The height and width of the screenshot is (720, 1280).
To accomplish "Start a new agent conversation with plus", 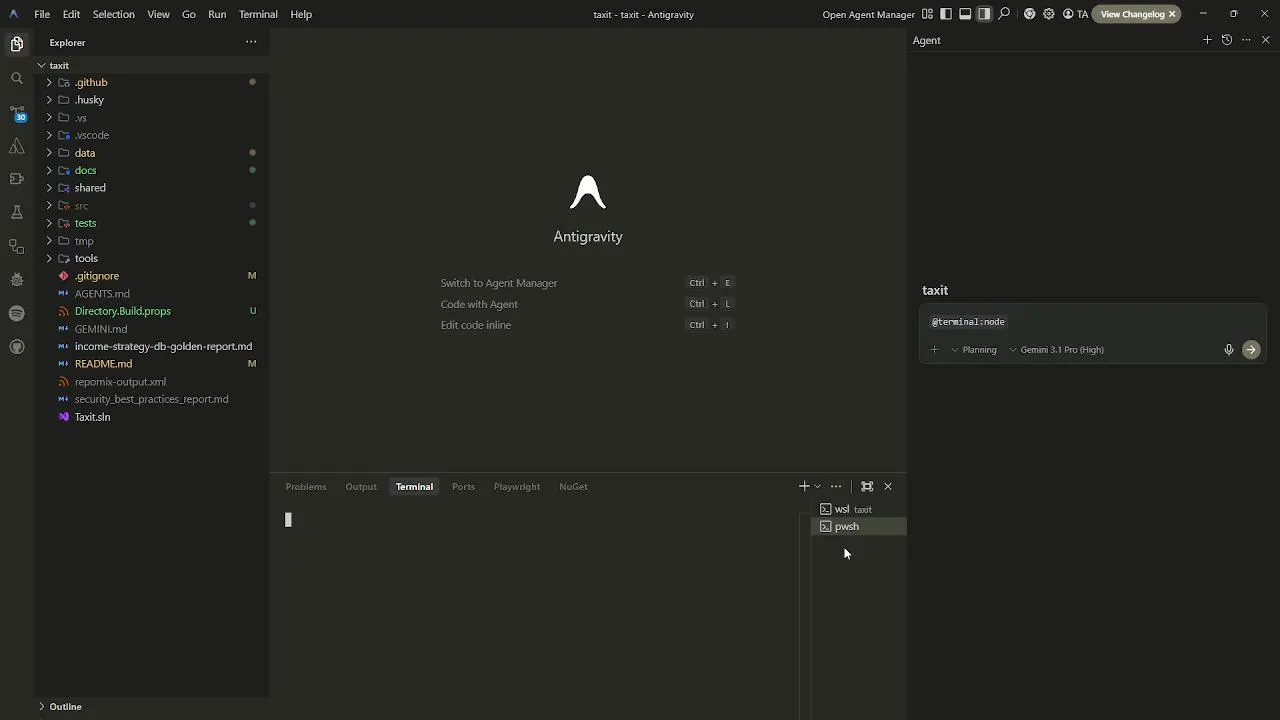I will (1207, 40).
